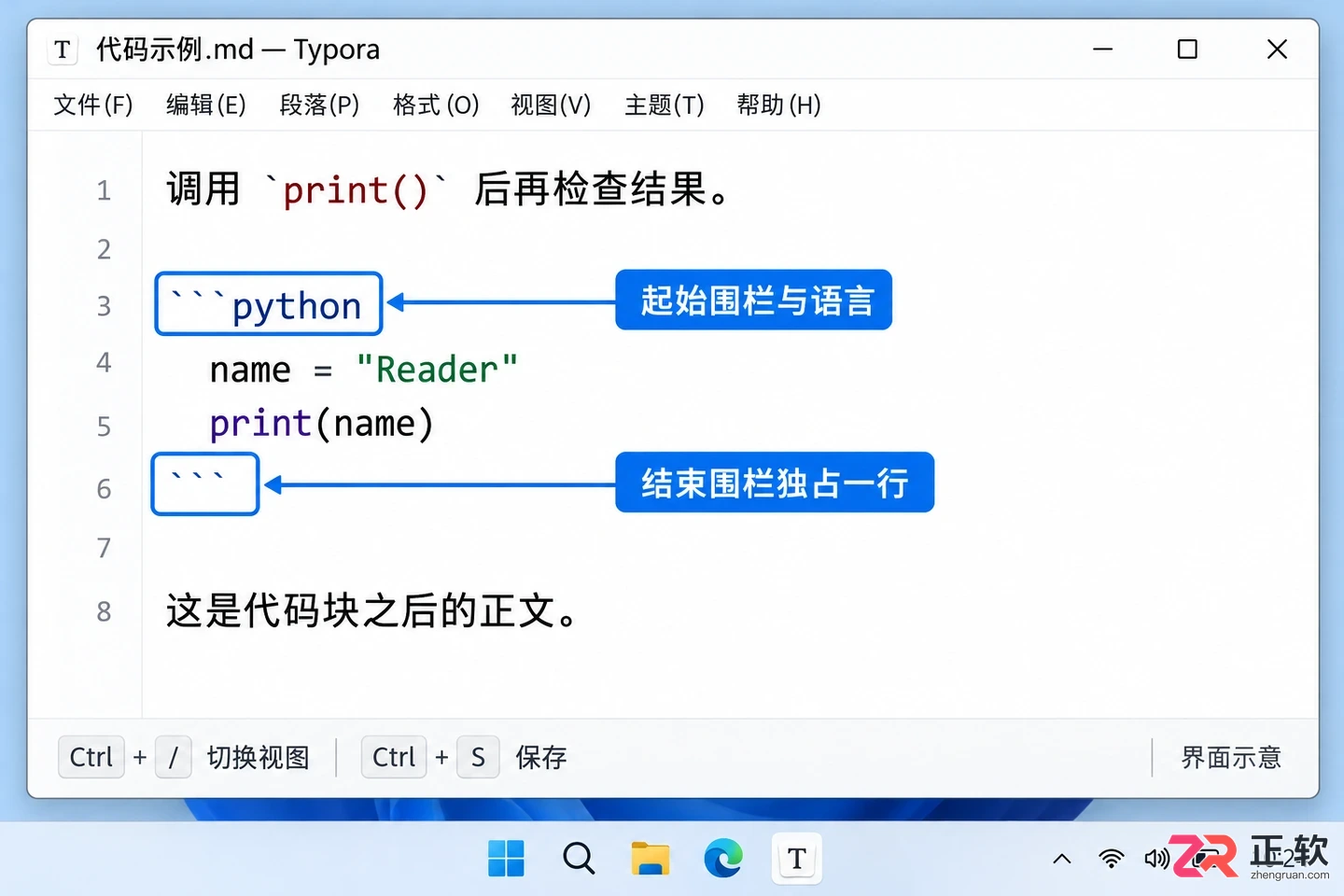The height and width of the screenshot is (896, 1344).
Task: Launch Microsoft Edge from taskbar
Action: tap(723, 858)
